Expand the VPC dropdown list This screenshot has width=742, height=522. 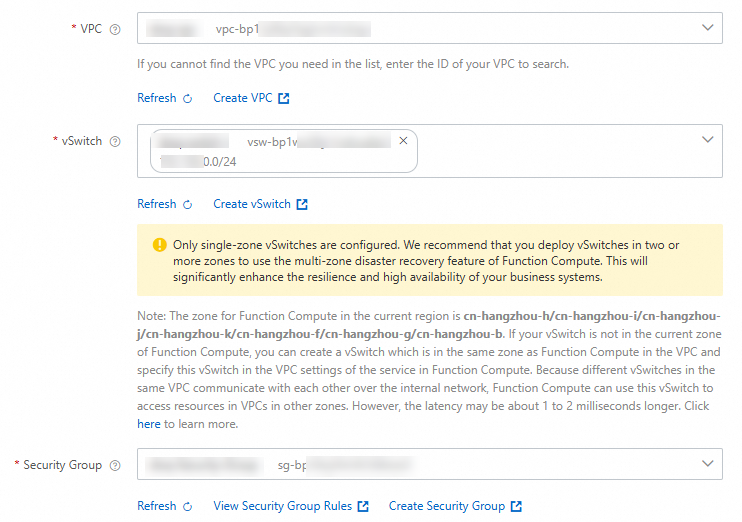coord(708,28)
